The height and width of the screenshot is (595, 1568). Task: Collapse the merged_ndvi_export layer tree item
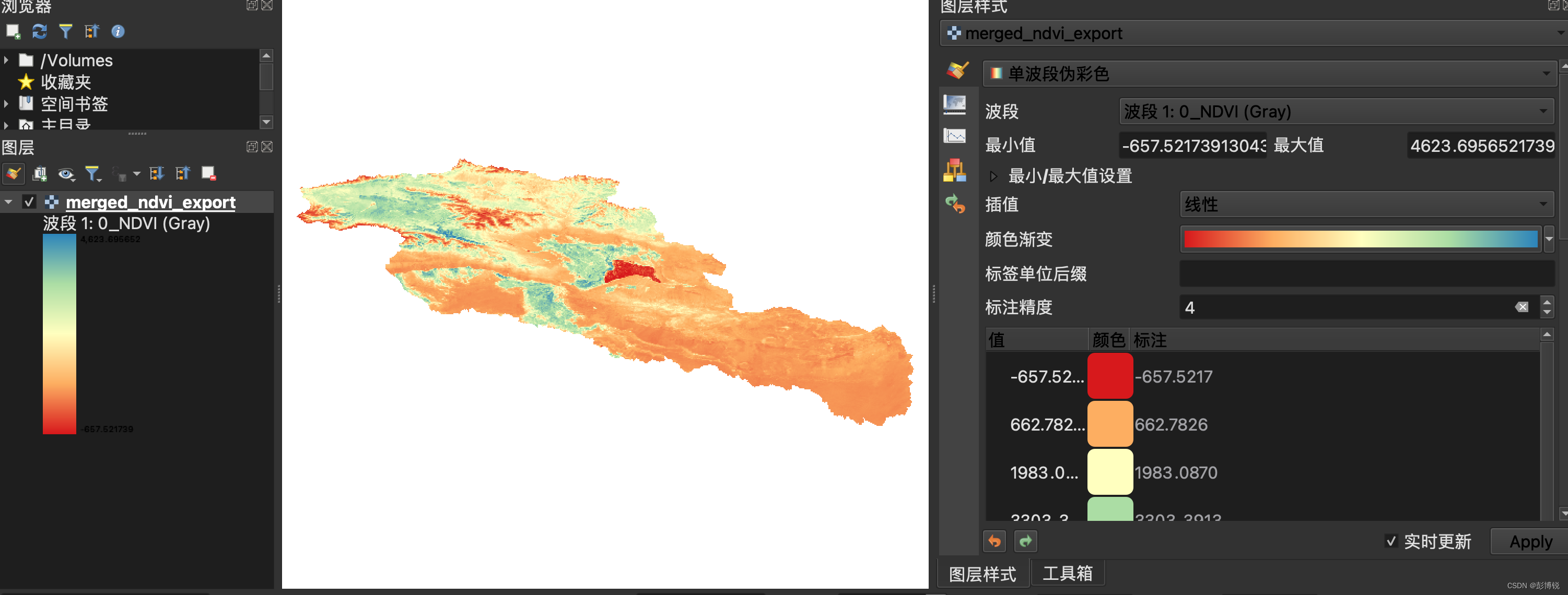pyautogui.click(x=8, y=201)
